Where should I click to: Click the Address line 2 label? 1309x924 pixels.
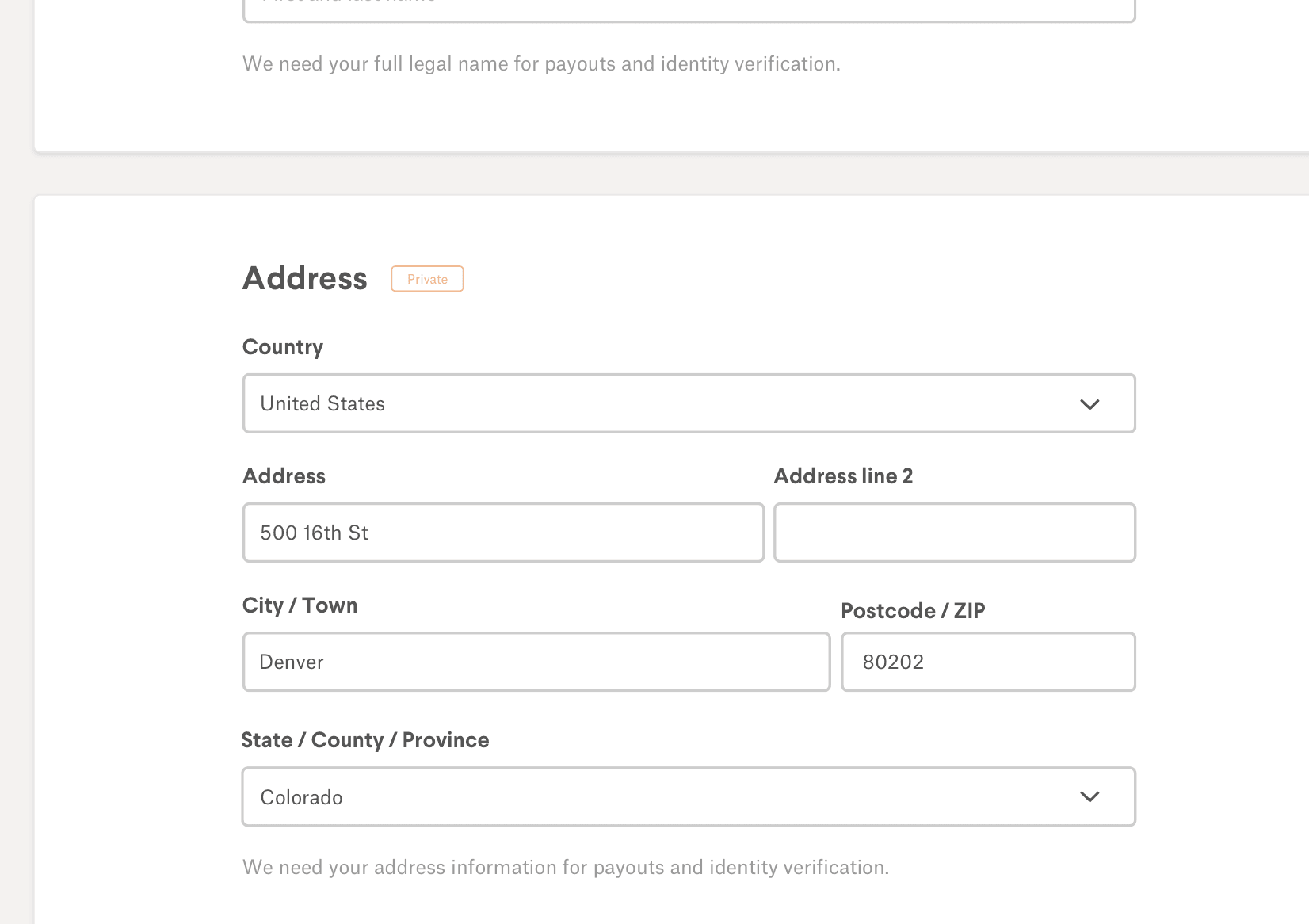843,475
